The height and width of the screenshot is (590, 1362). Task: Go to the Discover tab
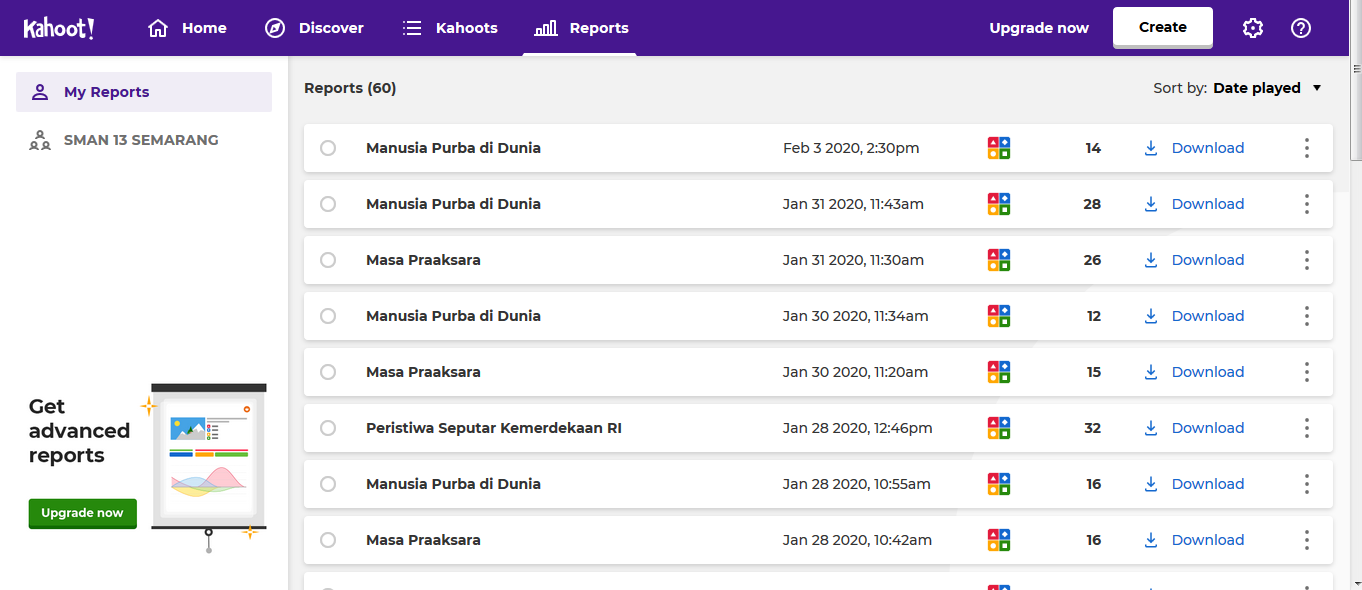pyautogui.click(x=314, y=28)
